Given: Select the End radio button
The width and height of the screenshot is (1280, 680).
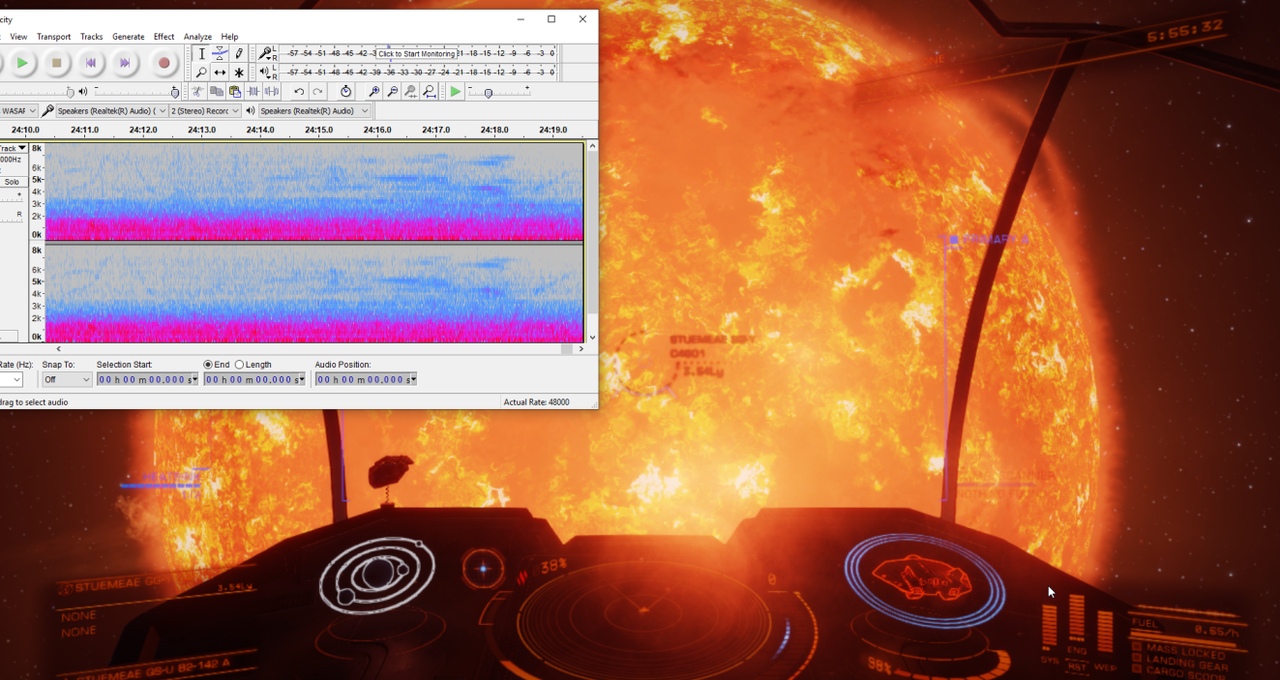Looking at the screenshot, I should coord(208,365).
